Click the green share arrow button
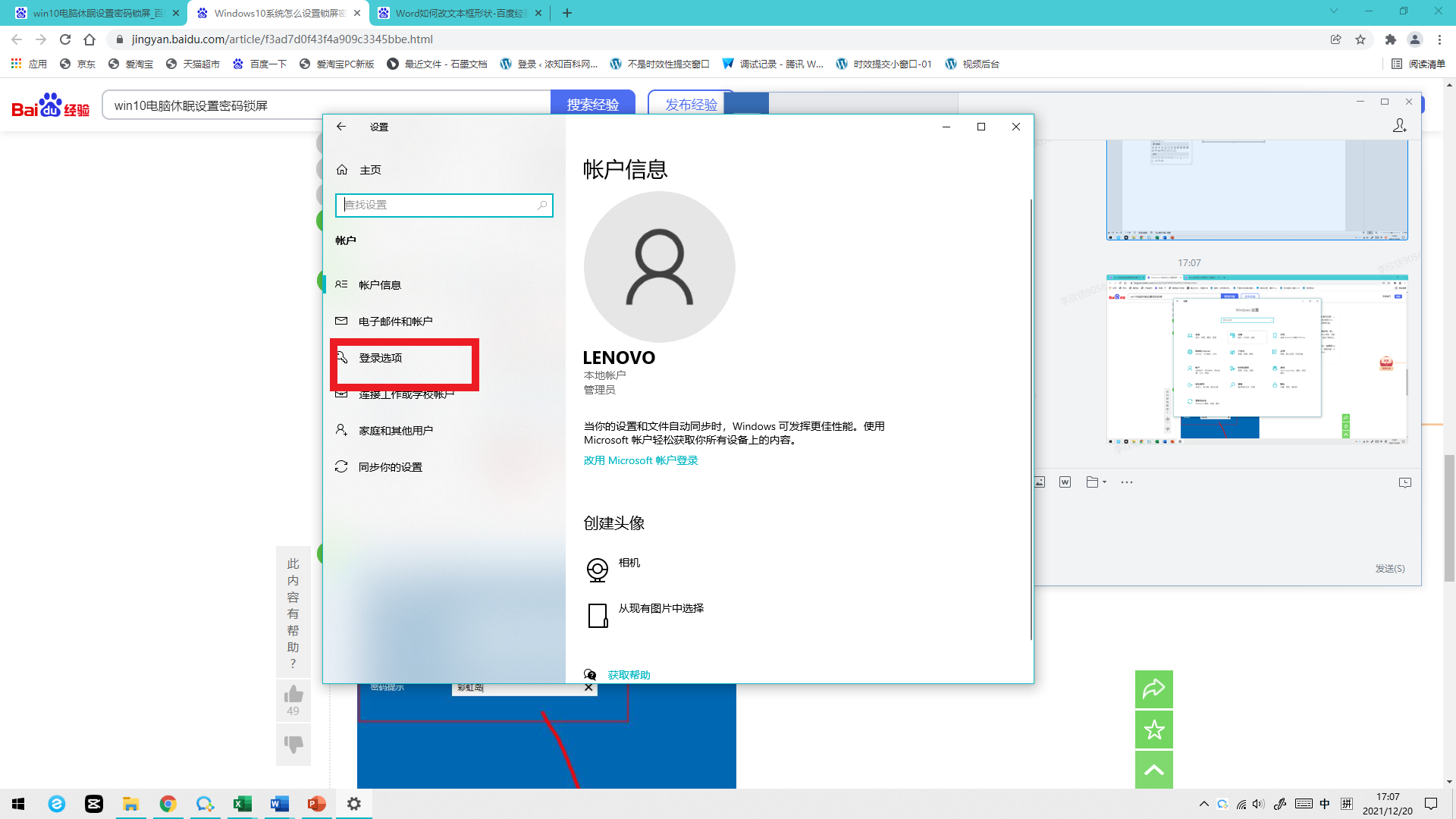Screen dimensions: 1456x819 click(1153, 689)
